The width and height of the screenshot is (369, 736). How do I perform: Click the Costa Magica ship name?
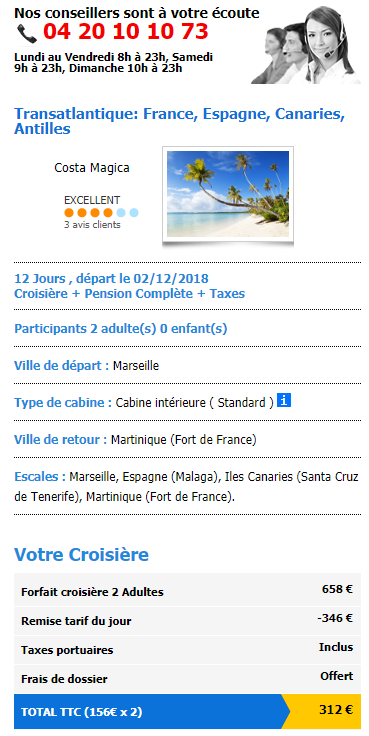tap(92, 168)
